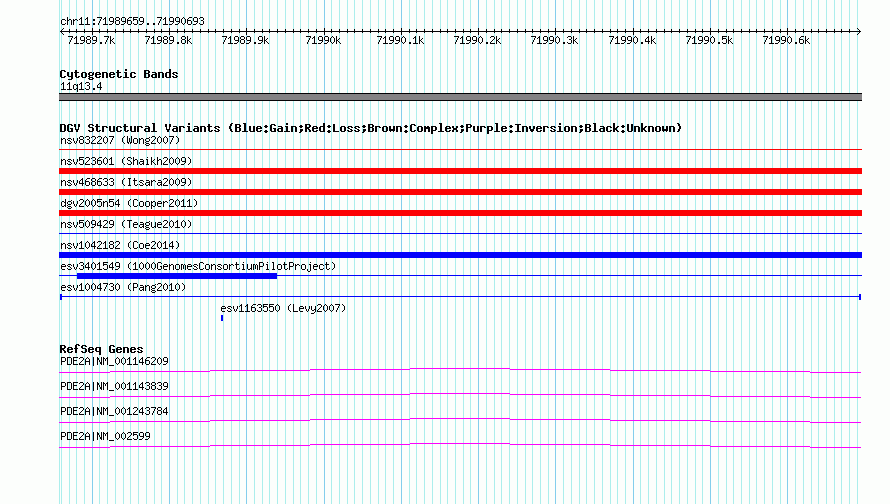890x504 pixels.
Task: Click the thin blue nsv509429 variant line
Action: click(460, 234)
